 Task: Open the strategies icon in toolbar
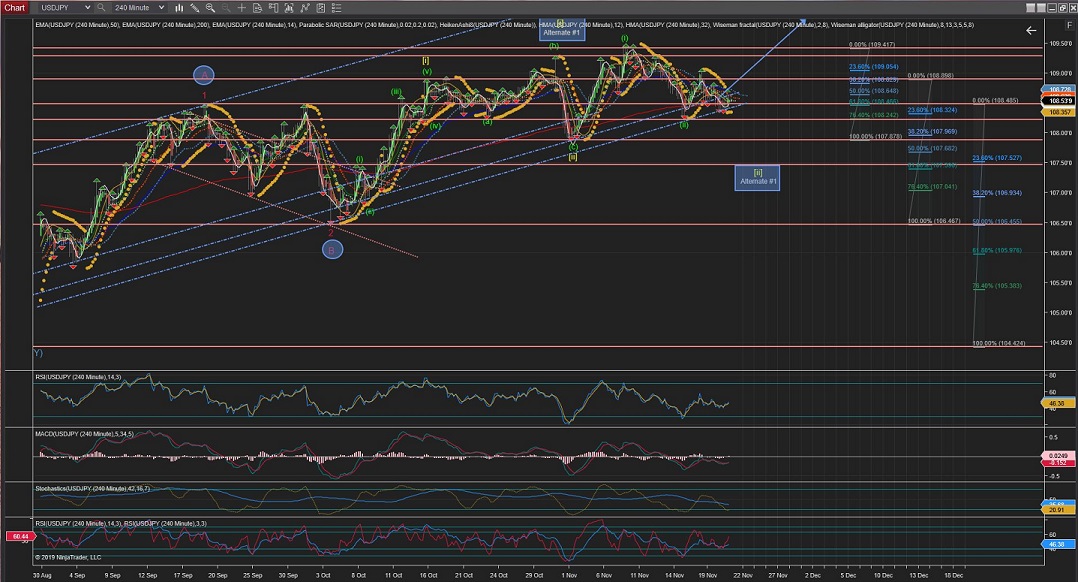pyautogui.click(x=305, y=8)
